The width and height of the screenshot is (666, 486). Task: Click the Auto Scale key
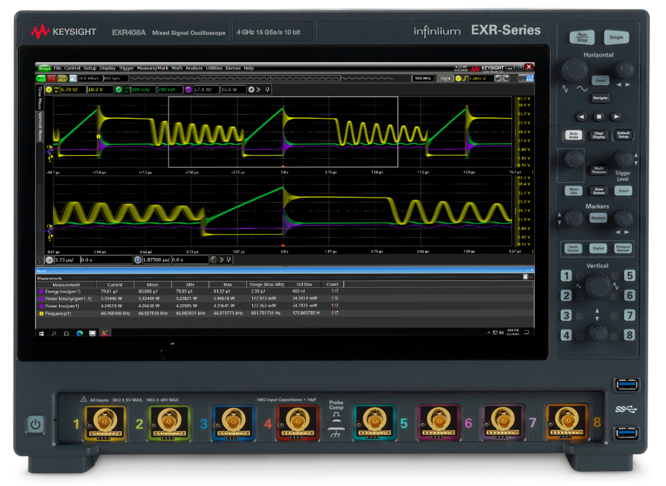click(573, 135)
